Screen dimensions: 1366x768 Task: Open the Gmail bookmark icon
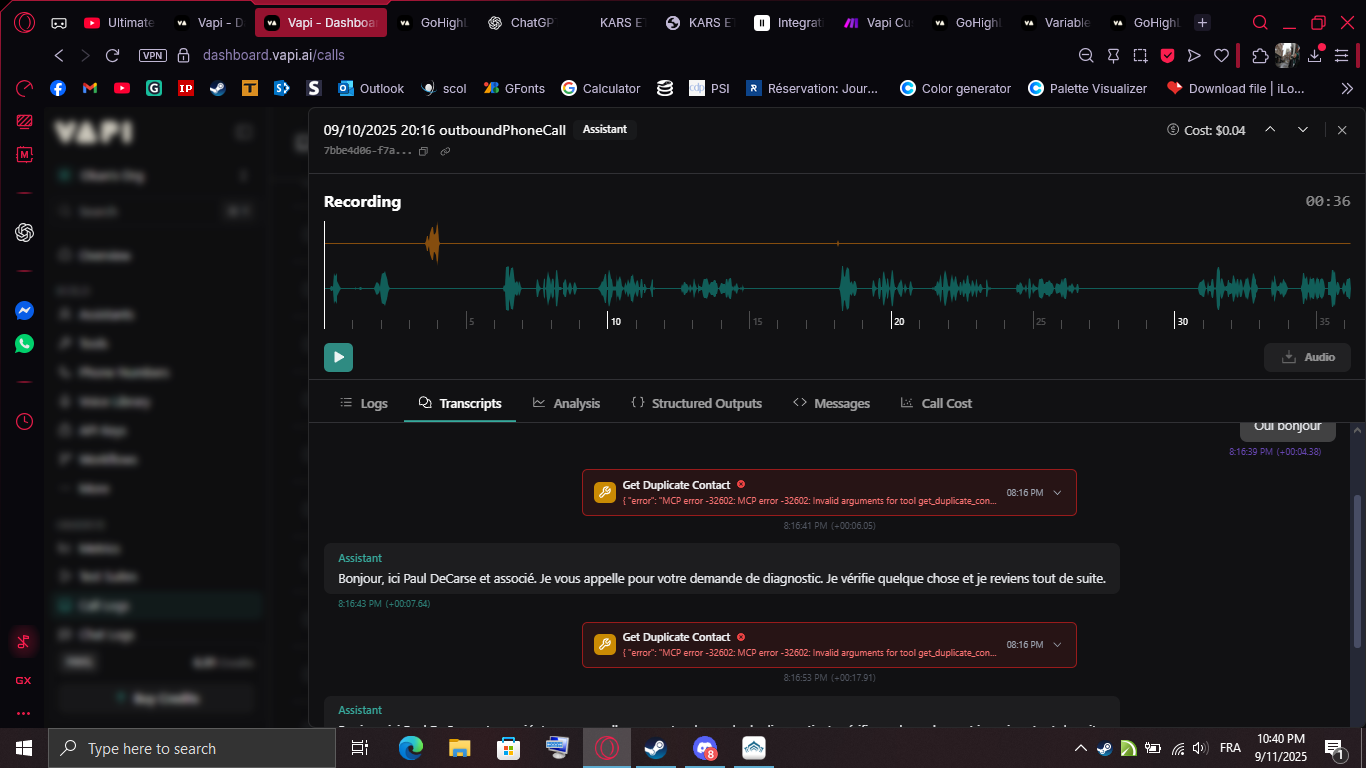click(90, 88)
